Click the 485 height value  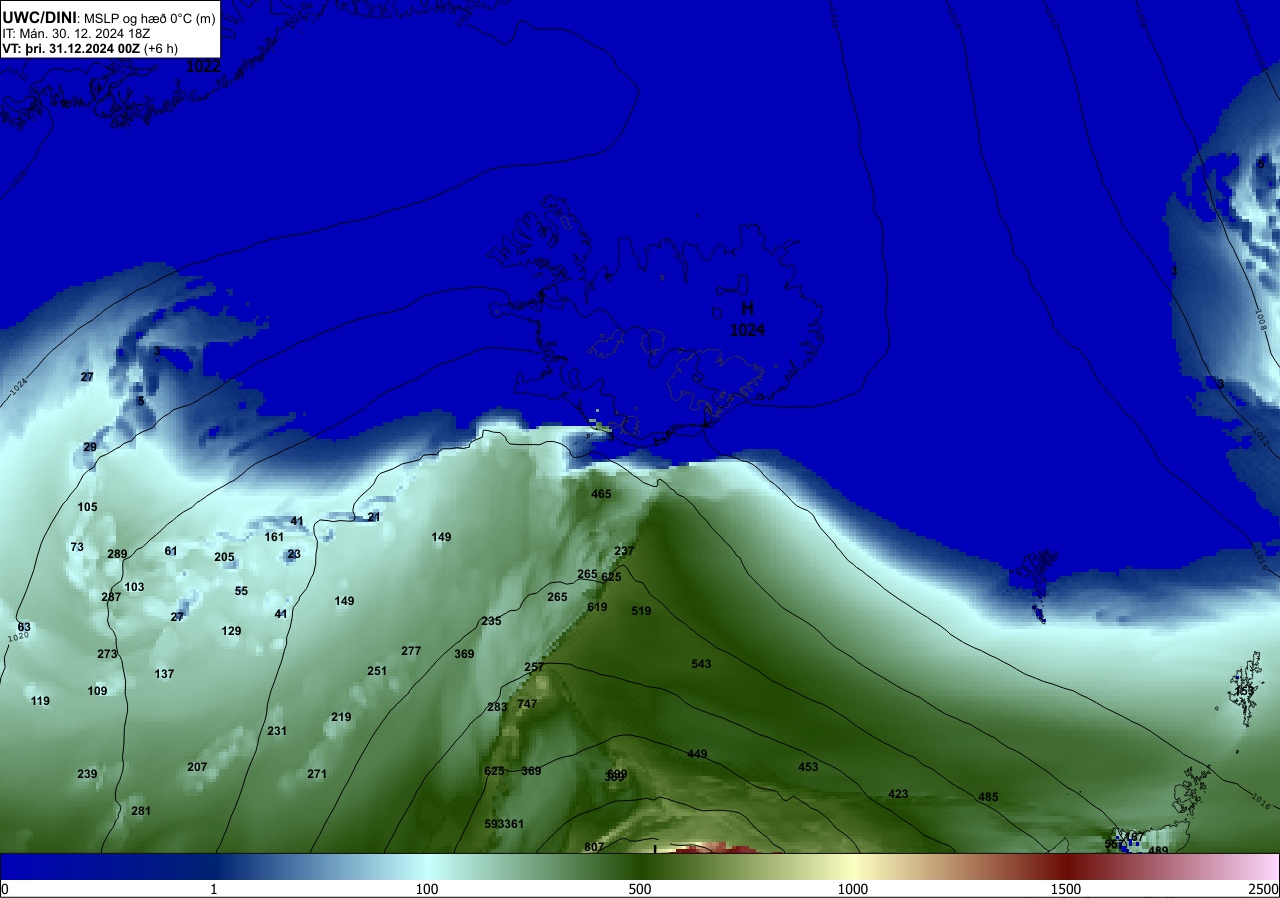point(988,797)
